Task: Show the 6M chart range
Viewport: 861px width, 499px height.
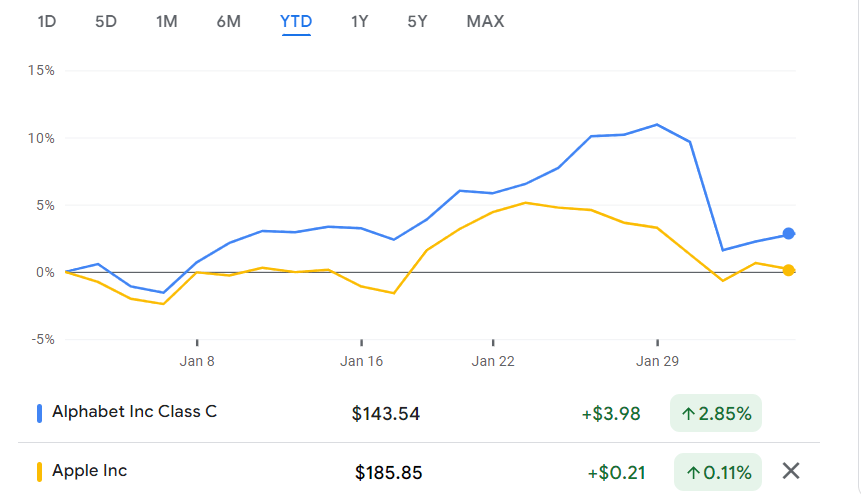Action: [229, 21]
